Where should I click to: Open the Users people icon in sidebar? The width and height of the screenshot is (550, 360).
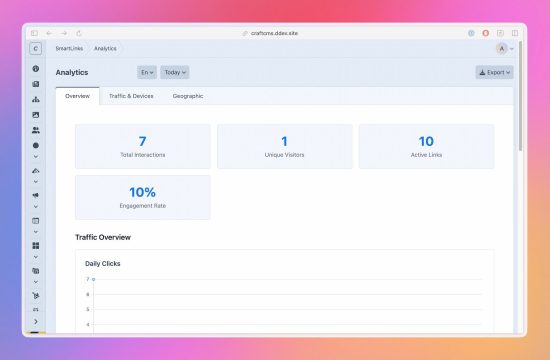coord(35,130)
